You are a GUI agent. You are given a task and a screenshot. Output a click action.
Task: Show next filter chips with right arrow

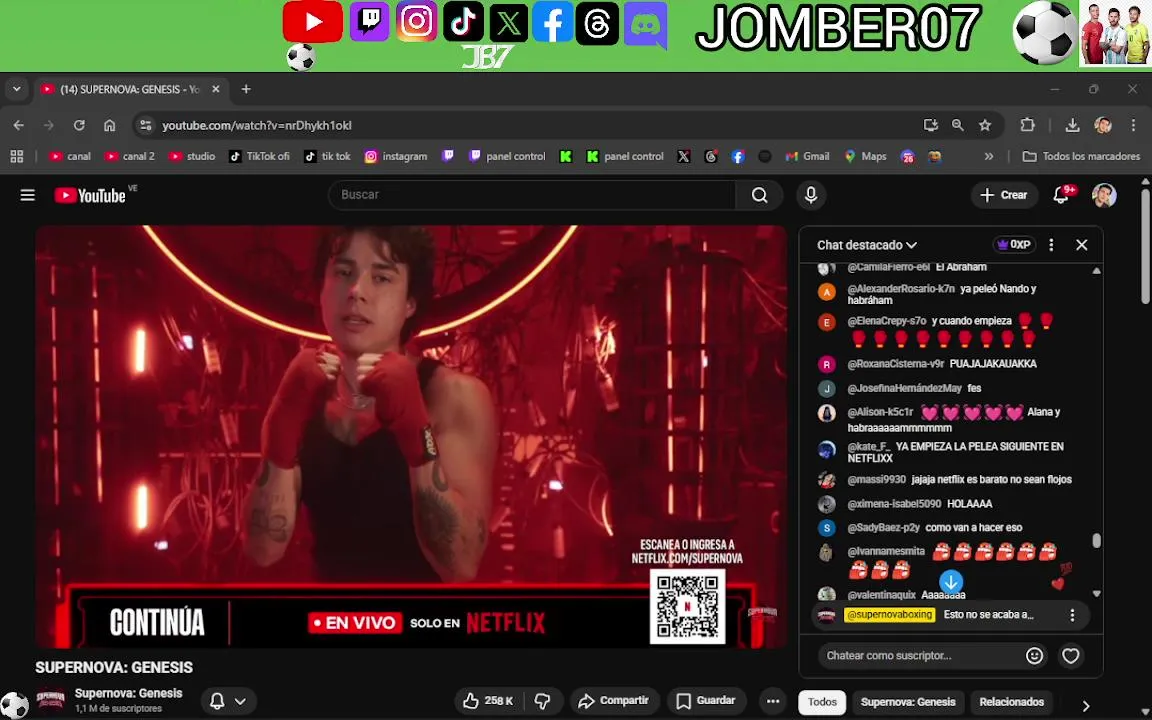point(1086,705)
